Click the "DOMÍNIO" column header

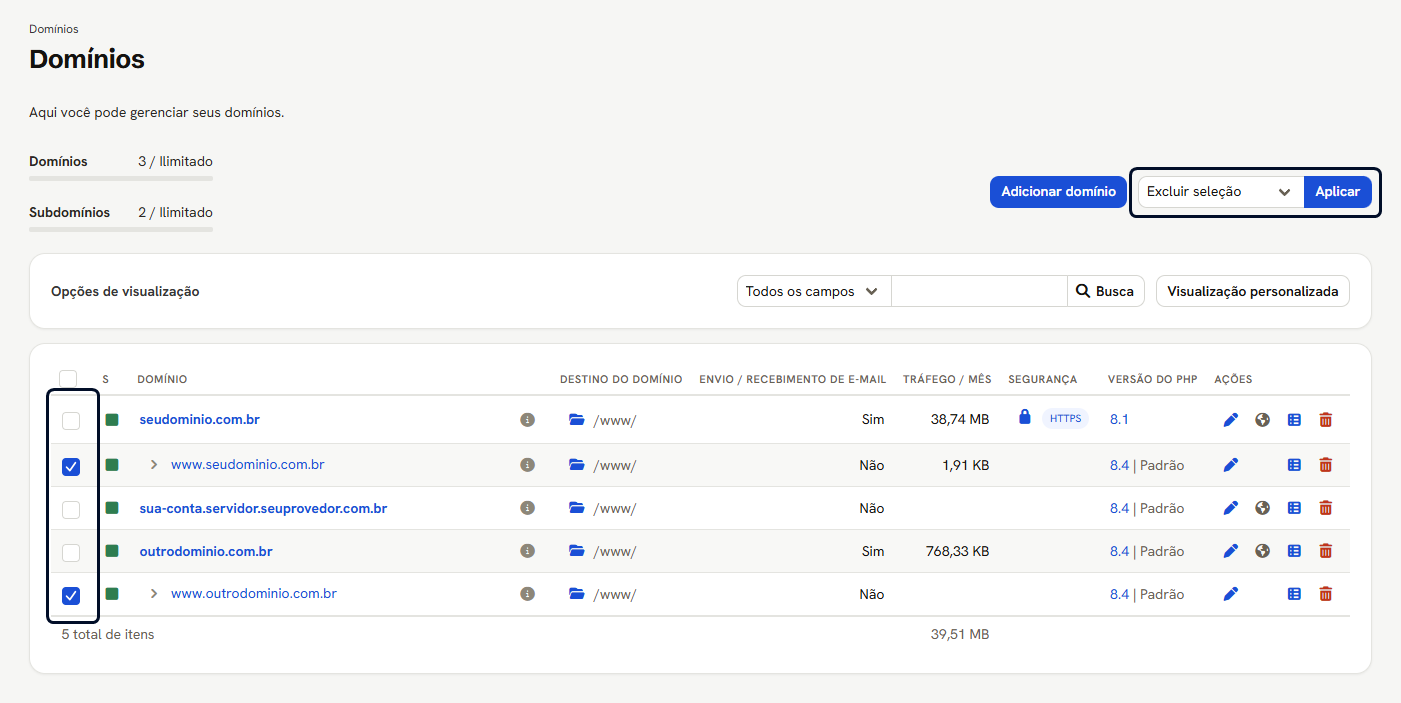click(x=162, y=380)
